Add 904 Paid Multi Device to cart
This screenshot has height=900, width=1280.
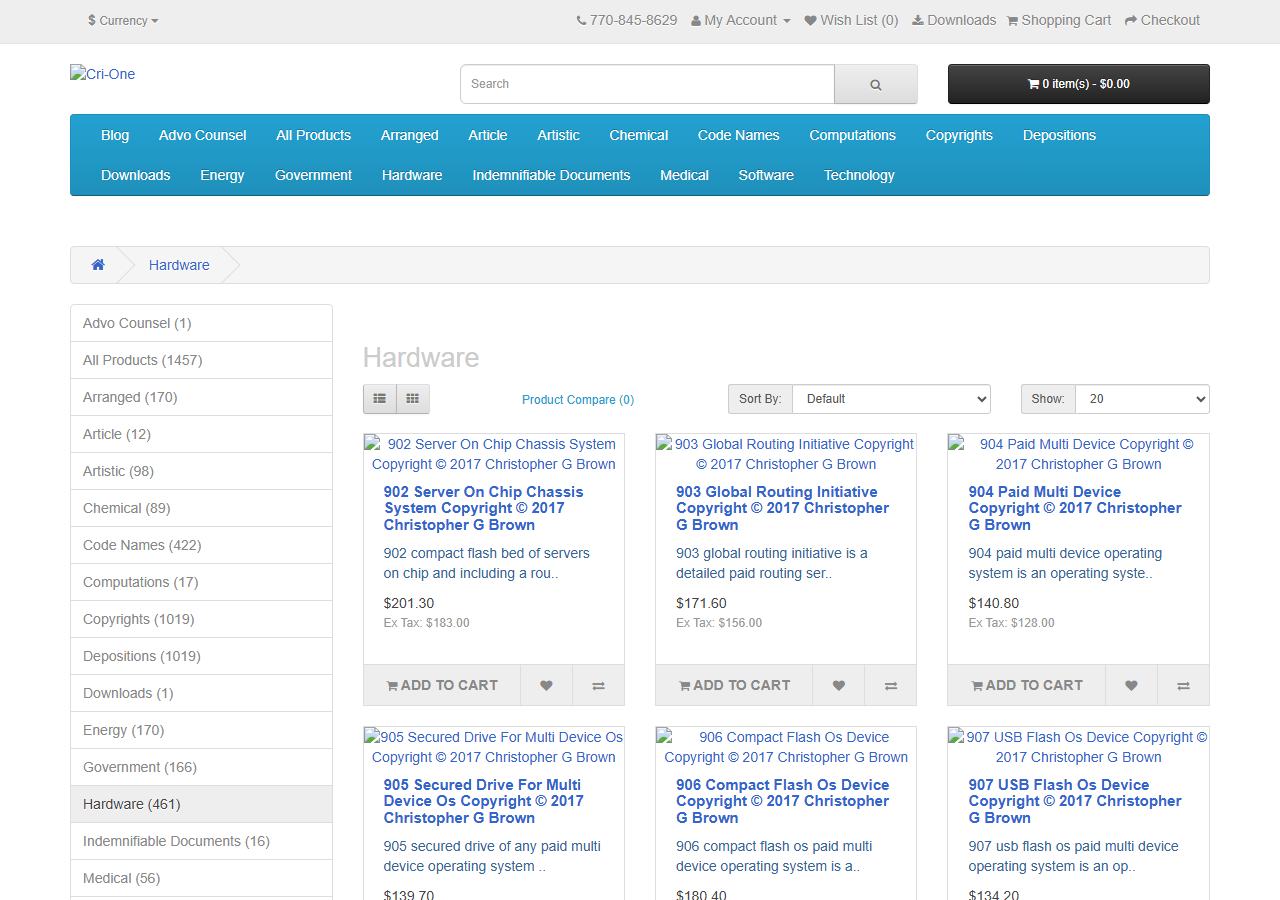click(x=1027, y=685)
